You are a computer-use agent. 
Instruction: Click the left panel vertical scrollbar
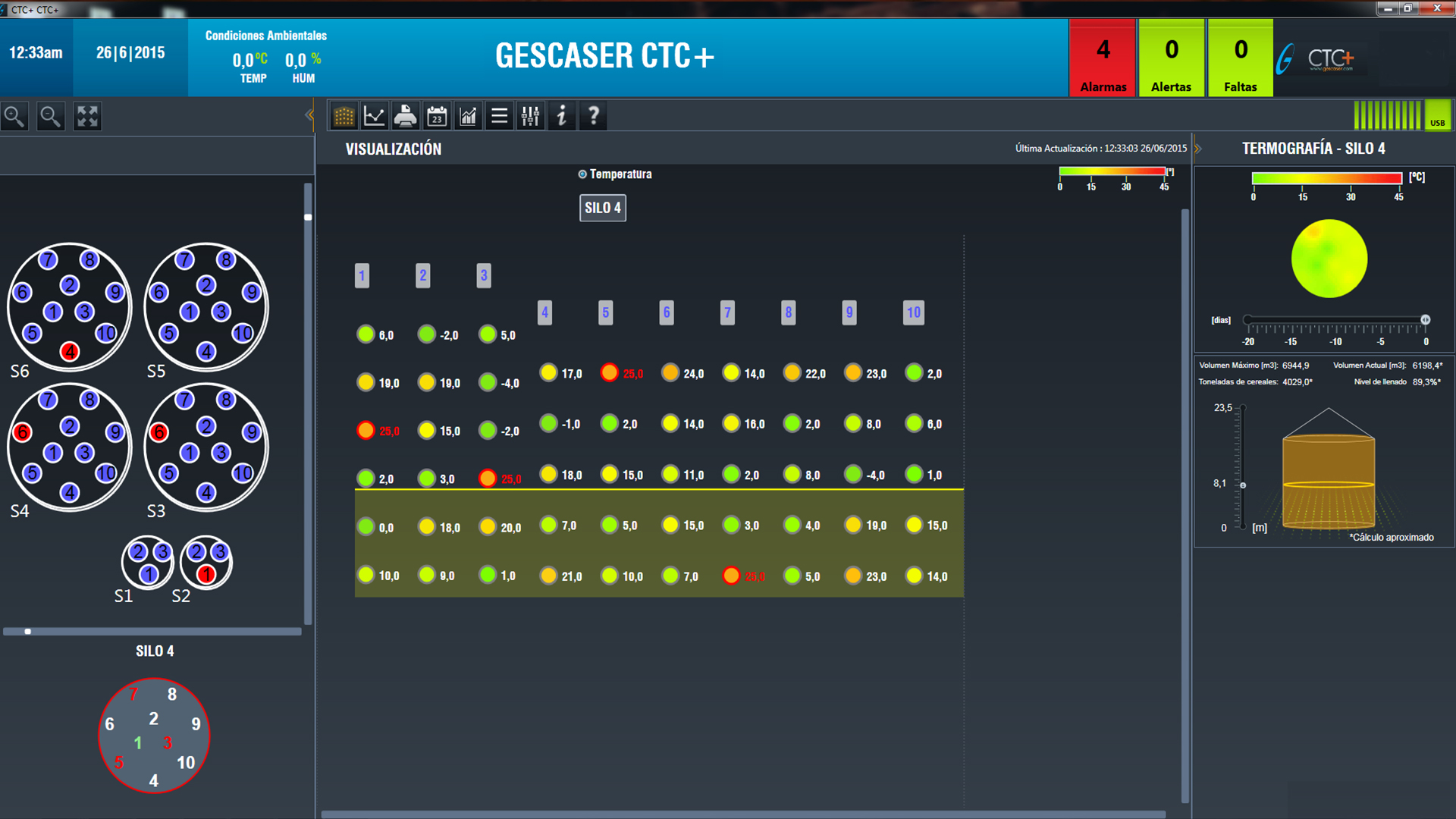pos(308,402)
